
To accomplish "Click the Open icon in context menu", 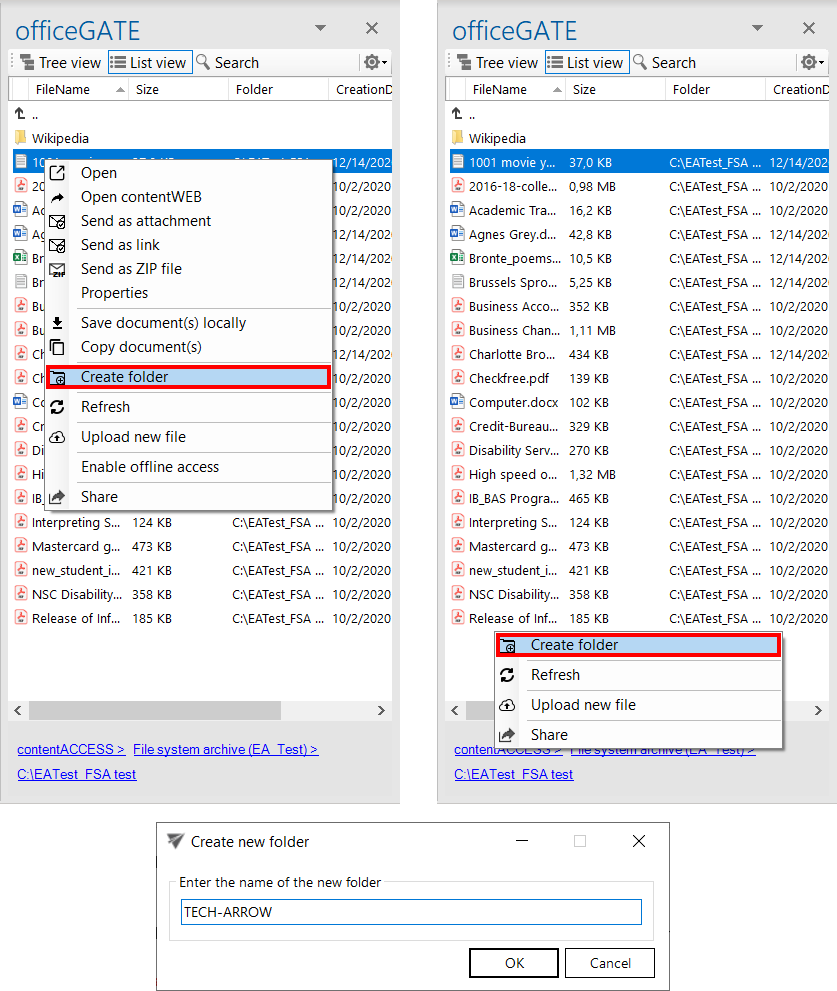I will click(58, 173).
